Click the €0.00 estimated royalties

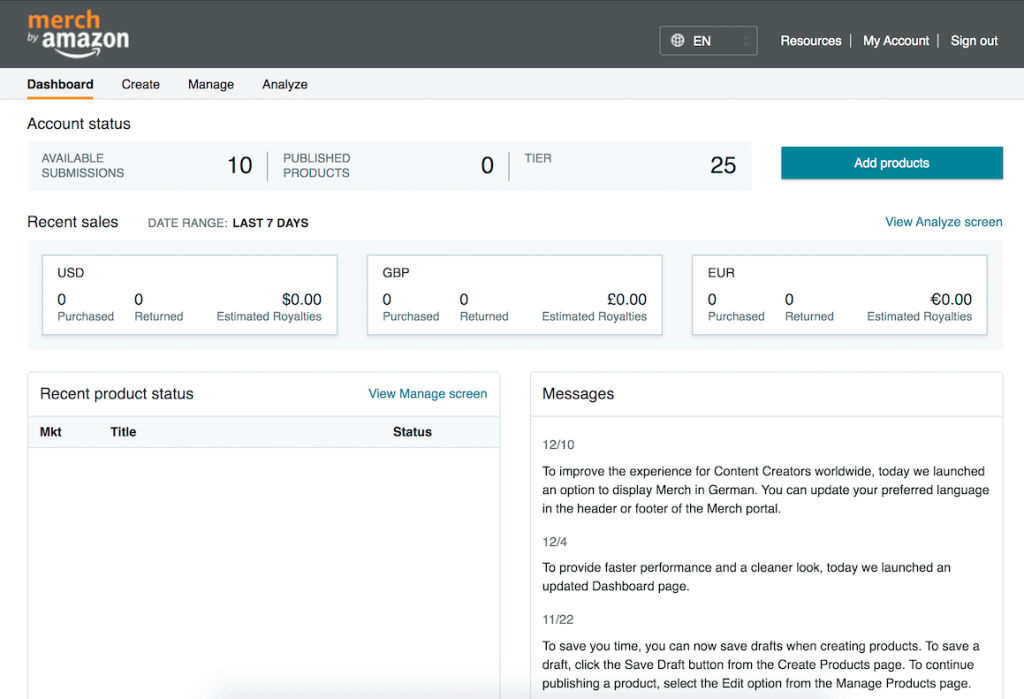coord(952,299)
